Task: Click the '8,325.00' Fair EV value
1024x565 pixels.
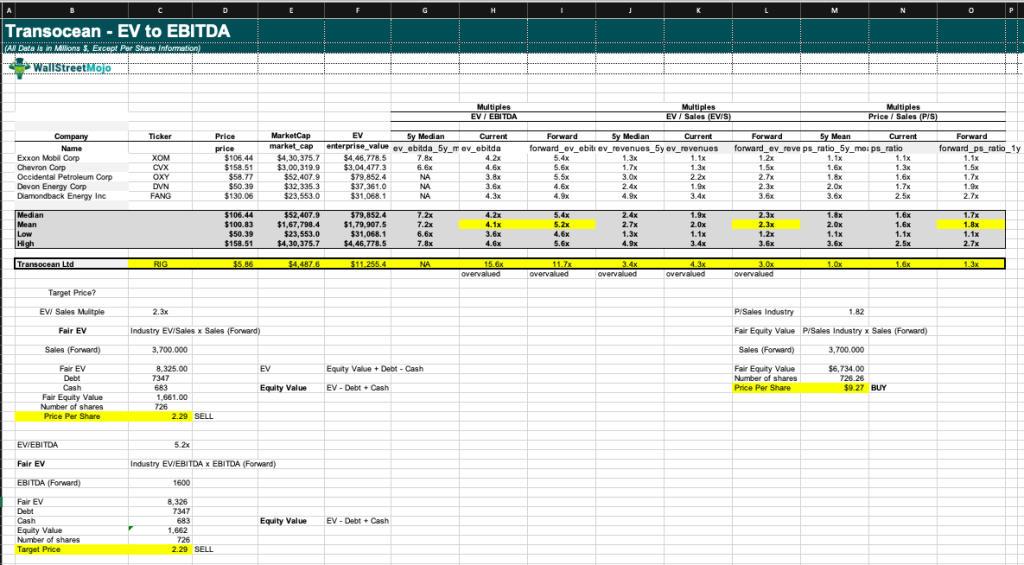Action: [x=161, y=368]
